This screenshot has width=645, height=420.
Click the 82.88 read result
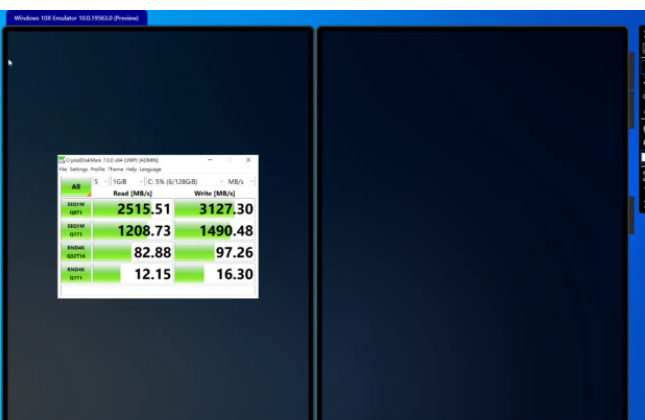coord(132,252)
